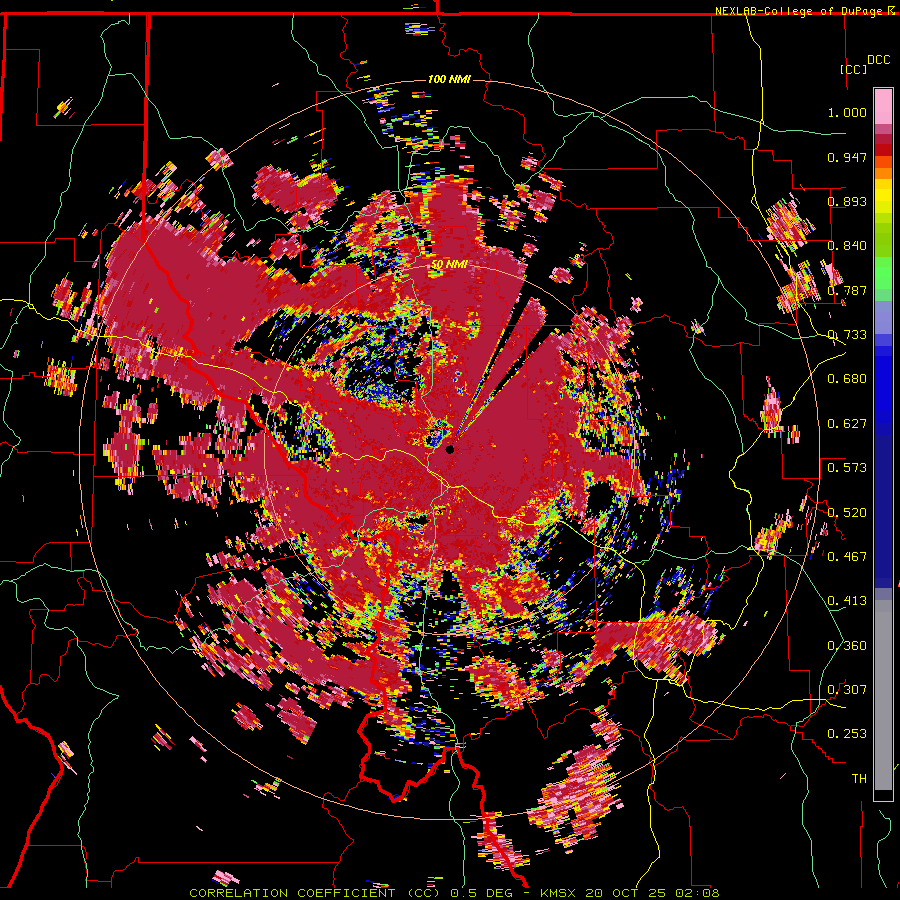
Task: Click the 0.307 scale value
Action: 847,690
